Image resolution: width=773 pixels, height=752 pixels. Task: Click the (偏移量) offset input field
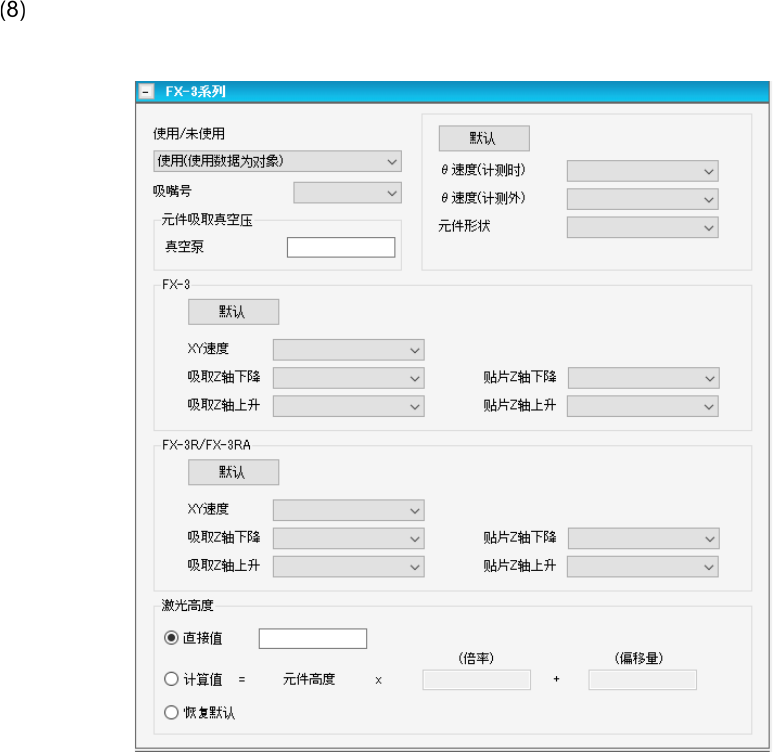click(x=642, y=680)
